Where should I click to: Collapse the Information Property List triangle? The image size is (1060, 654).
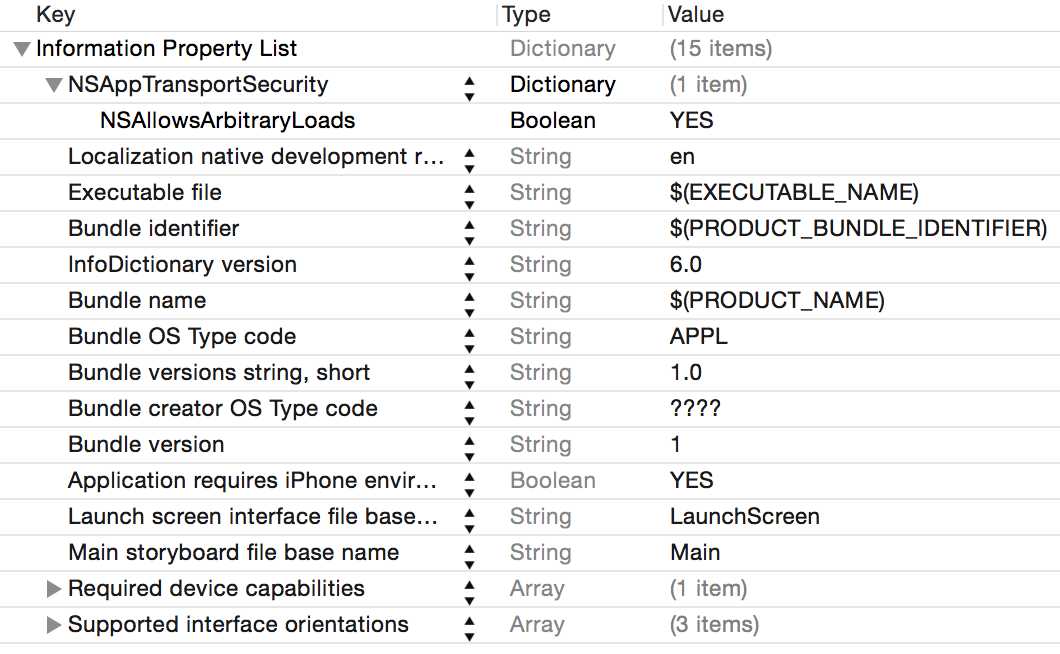point(22,49)
